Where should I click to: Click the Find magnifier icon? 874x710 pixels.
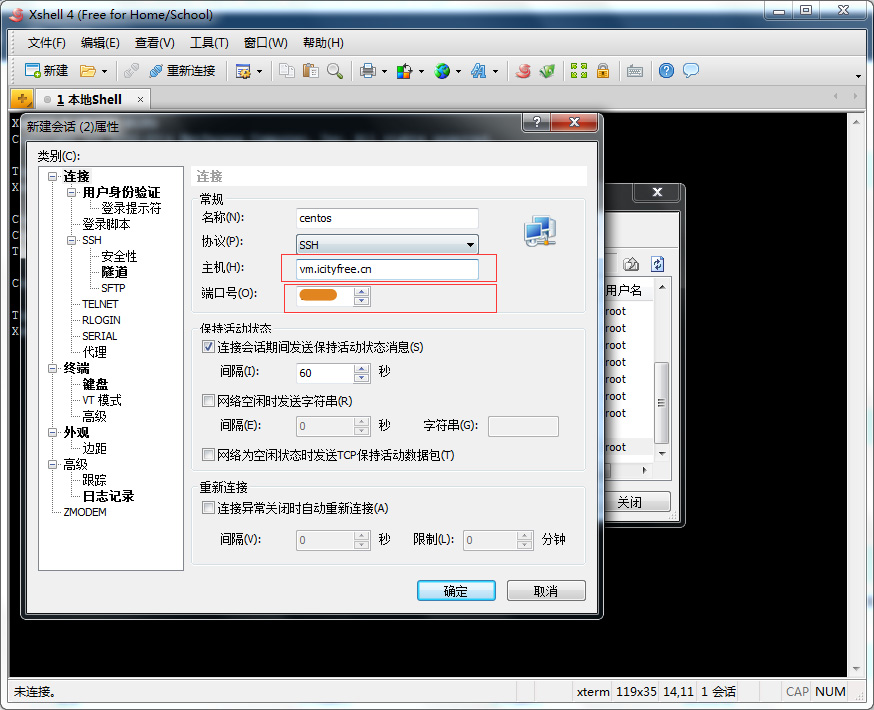click(334, 71)
